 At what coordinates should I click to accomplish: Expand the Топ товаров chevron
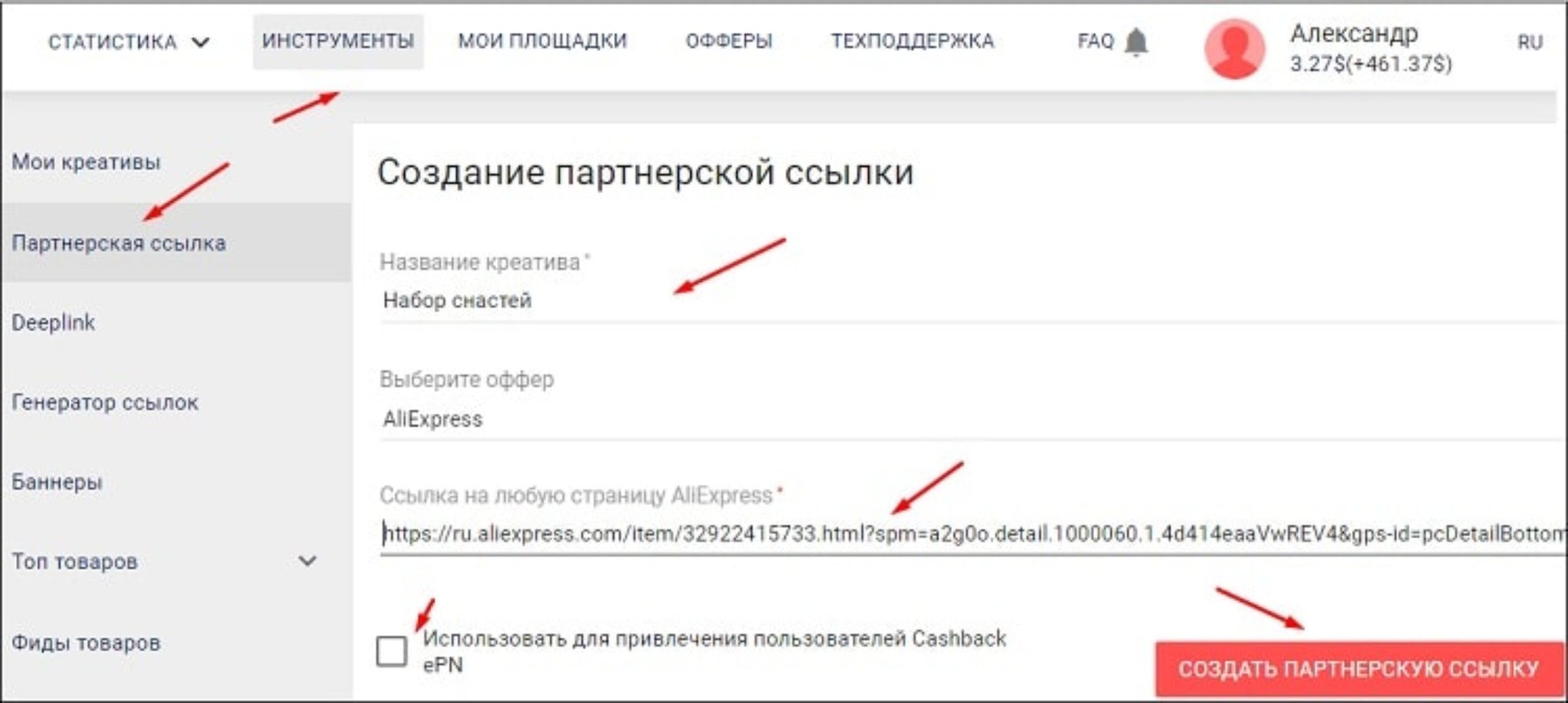[x=307, y=561]
